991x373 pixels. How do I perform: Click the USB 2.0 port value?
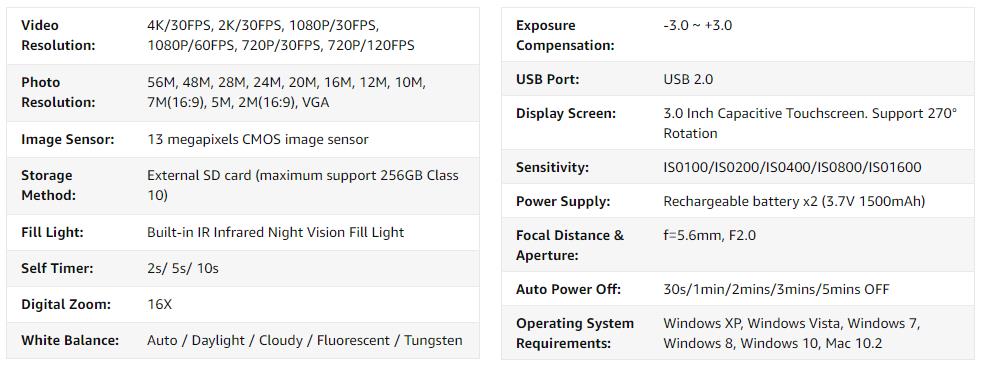point(688,80)
